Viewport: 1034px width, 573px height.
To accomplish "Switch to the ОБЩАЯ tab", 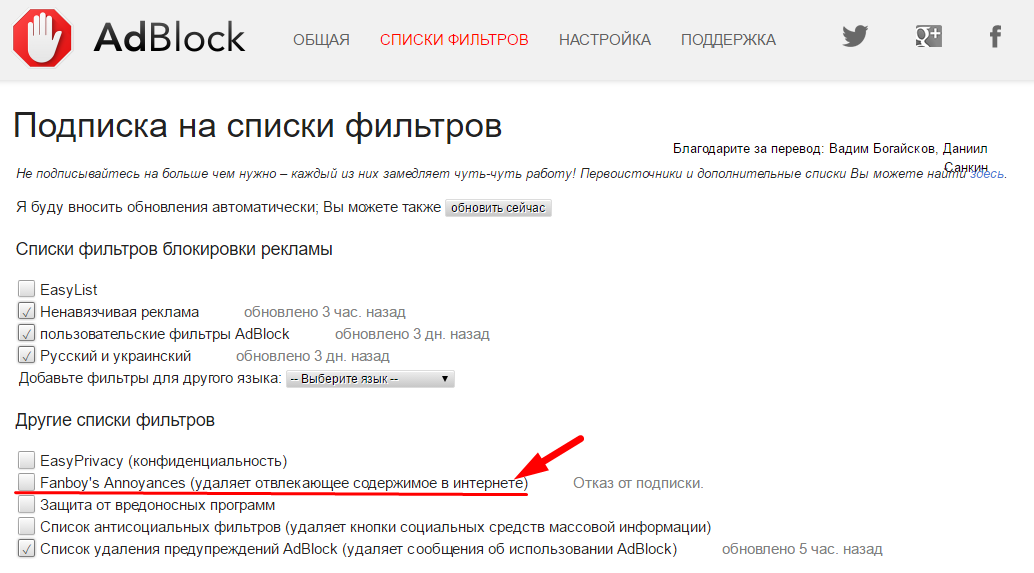I will point(321,40).
